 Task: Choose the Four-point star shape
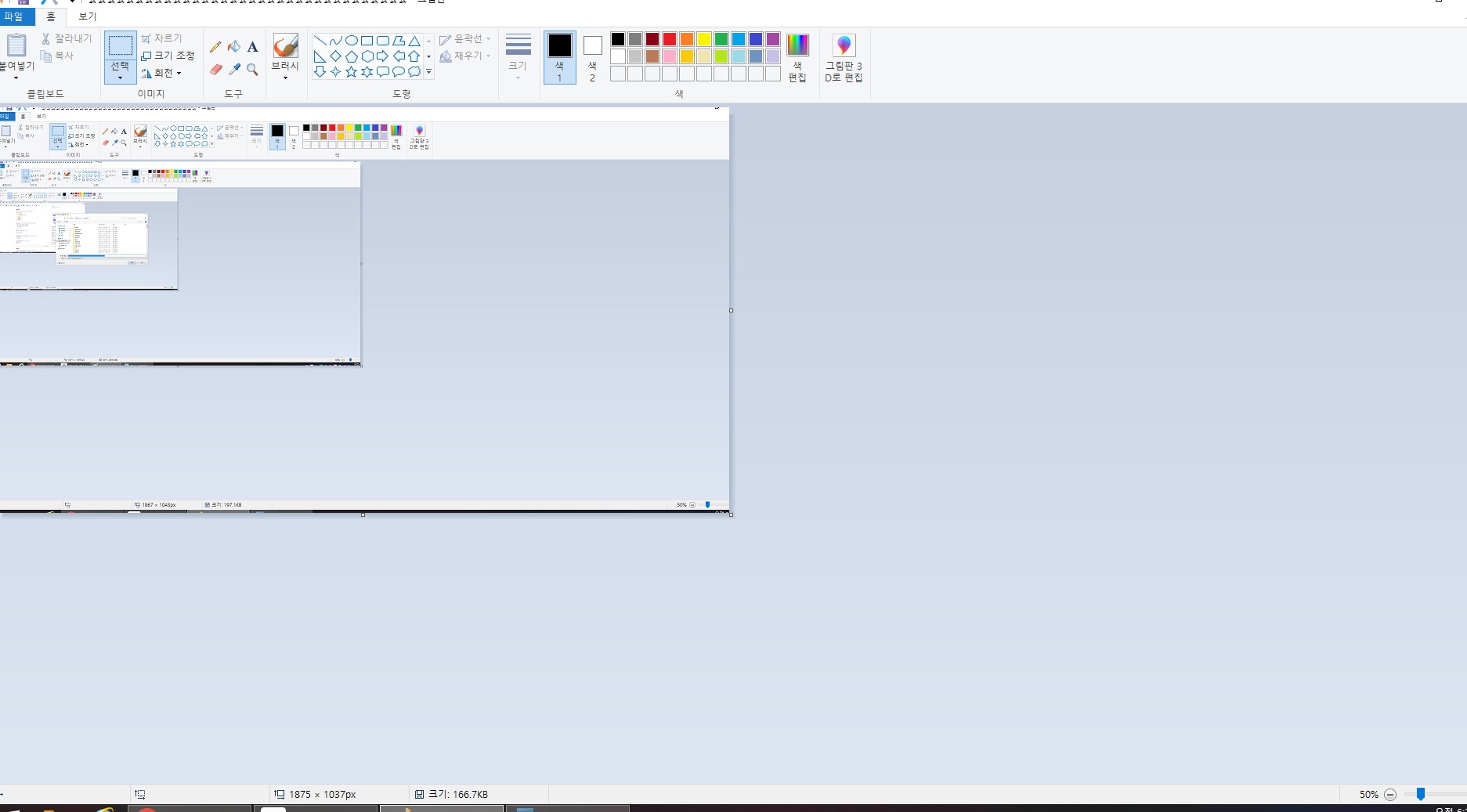click(335, 72)
